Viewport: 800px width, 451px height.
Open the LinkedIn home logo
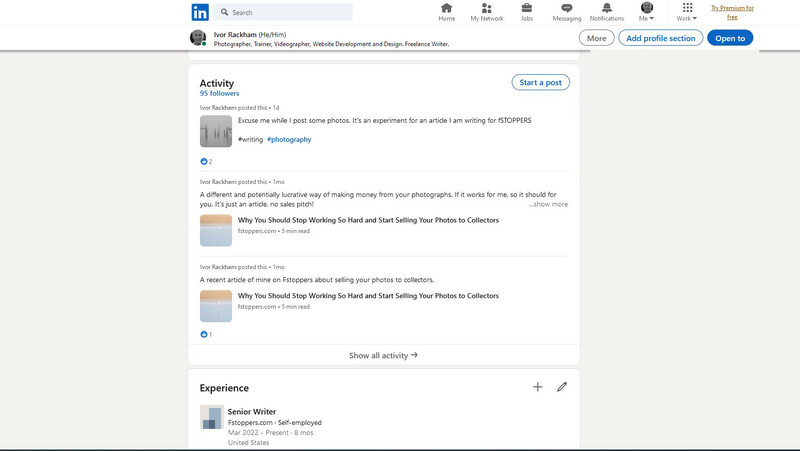pyautogui.click(x=200, y=12)
